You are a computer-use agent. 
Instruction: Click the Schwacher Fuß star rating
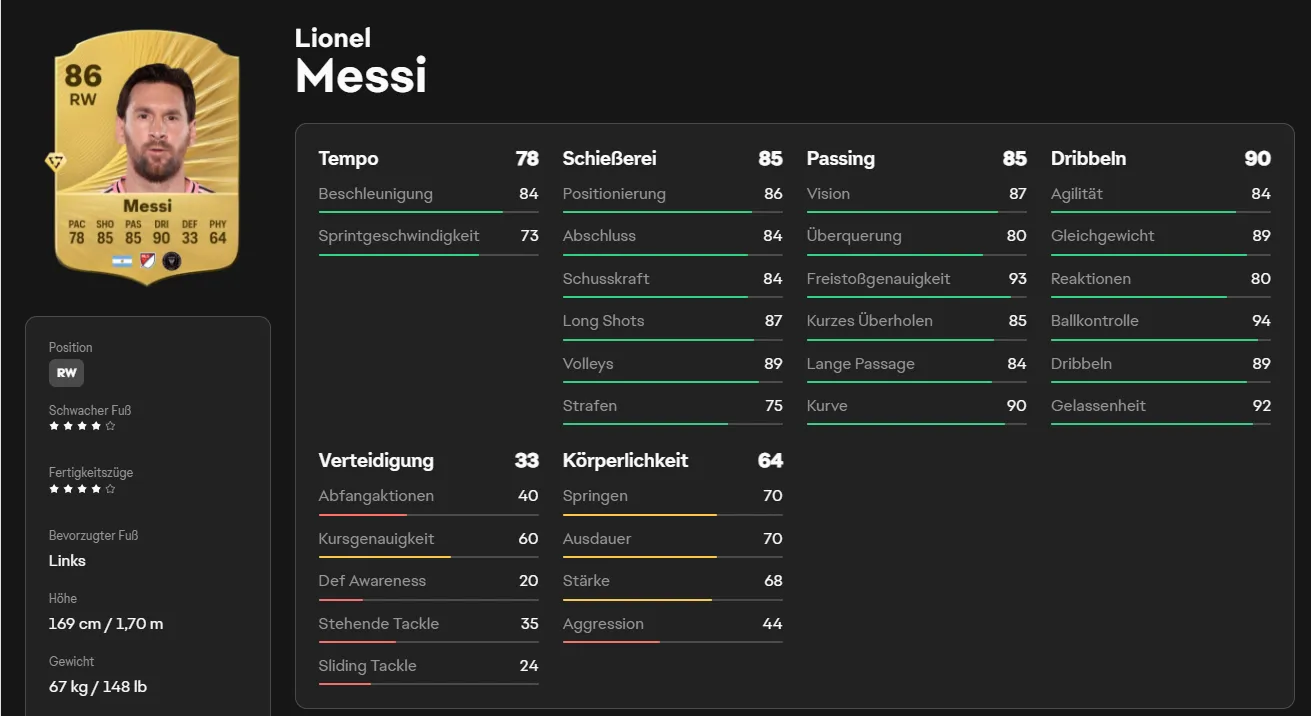[x=82, y=426]
